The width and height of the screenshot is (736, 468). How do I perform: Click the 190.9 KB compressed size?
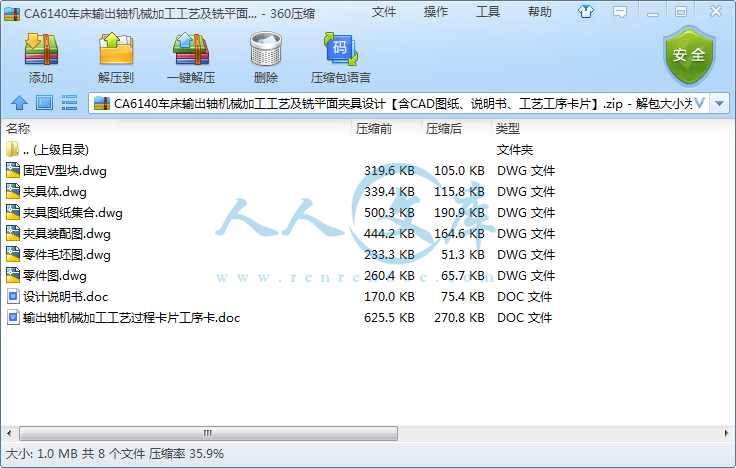pos(459,213)
